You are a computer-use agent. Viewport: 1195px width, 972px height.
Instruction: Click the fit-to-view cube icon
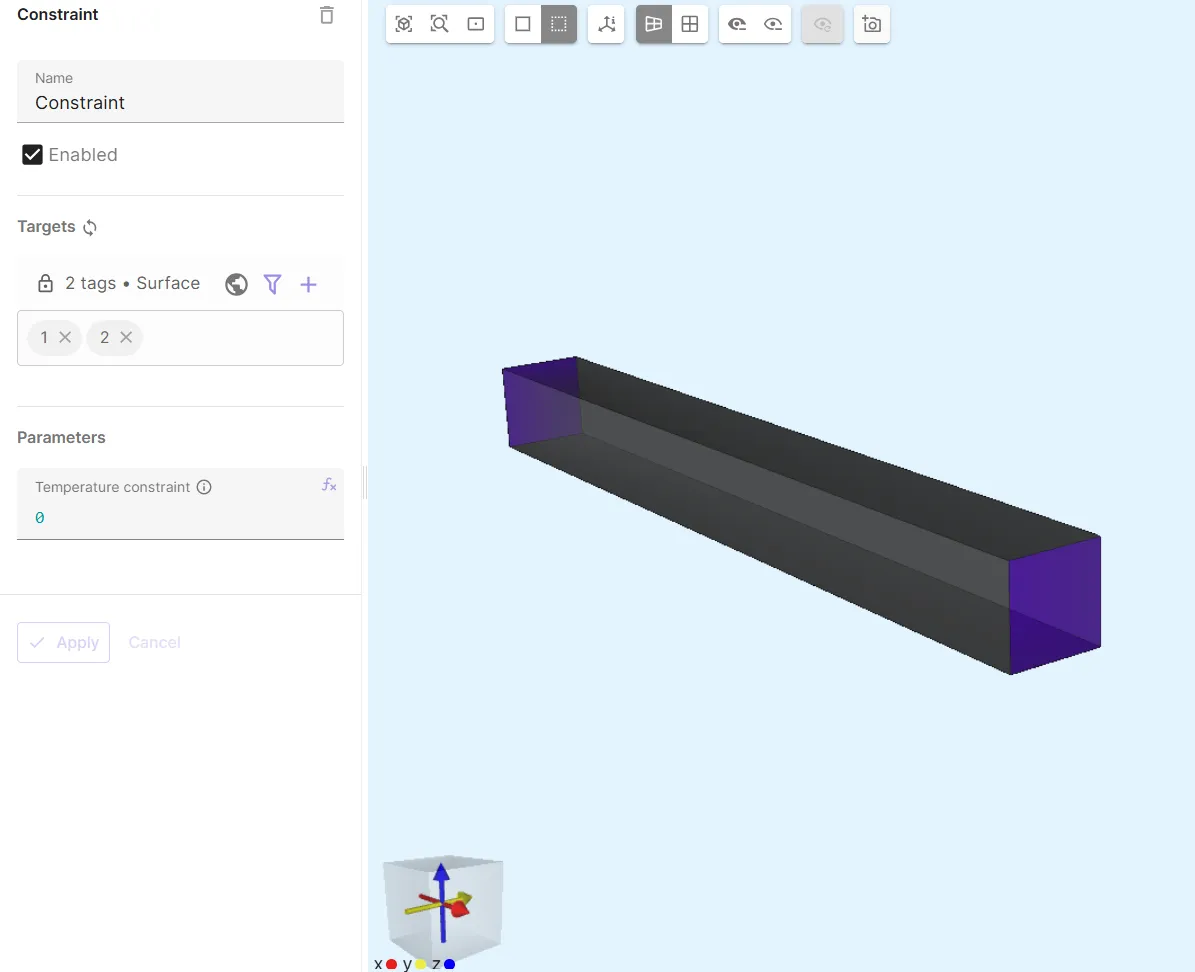coord(404,25)
